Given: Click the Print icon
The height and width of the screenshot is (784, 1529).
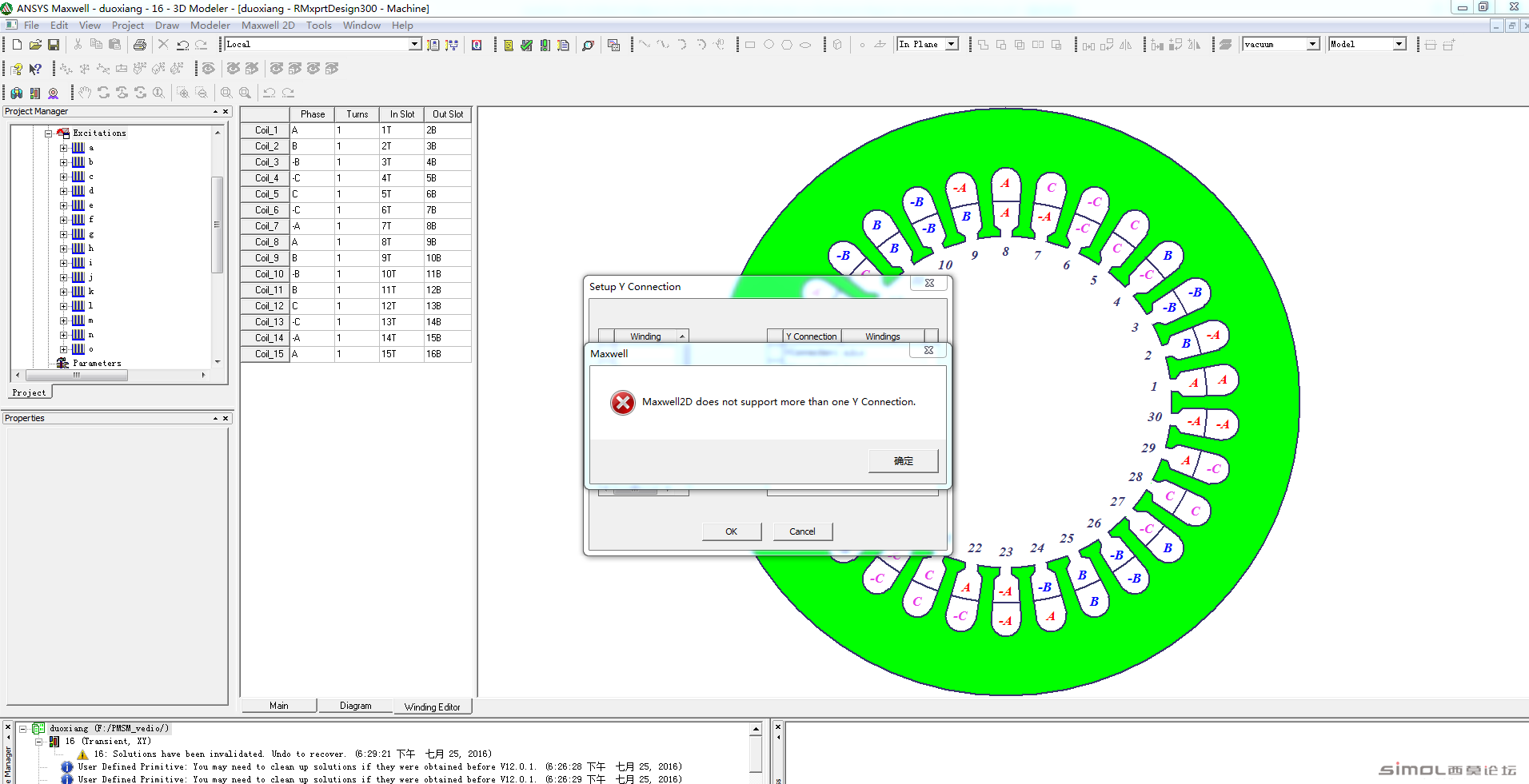Looking at the screenshot, I should (140, 45).
